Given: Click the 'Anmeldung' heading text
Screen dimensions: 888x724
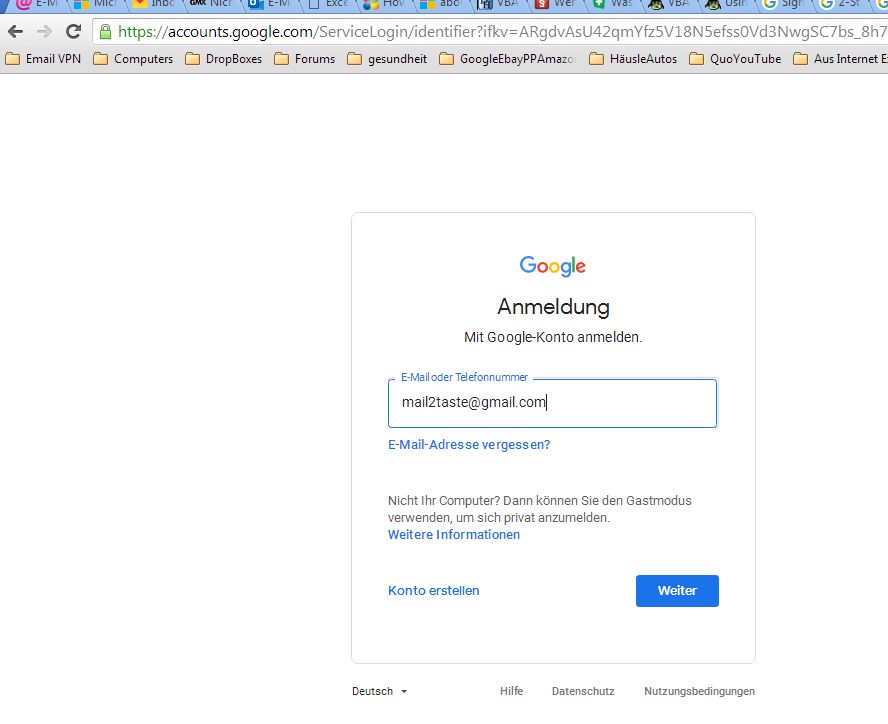Looking at the screenshot, I should pyautogui.click(x=553, y=306).
